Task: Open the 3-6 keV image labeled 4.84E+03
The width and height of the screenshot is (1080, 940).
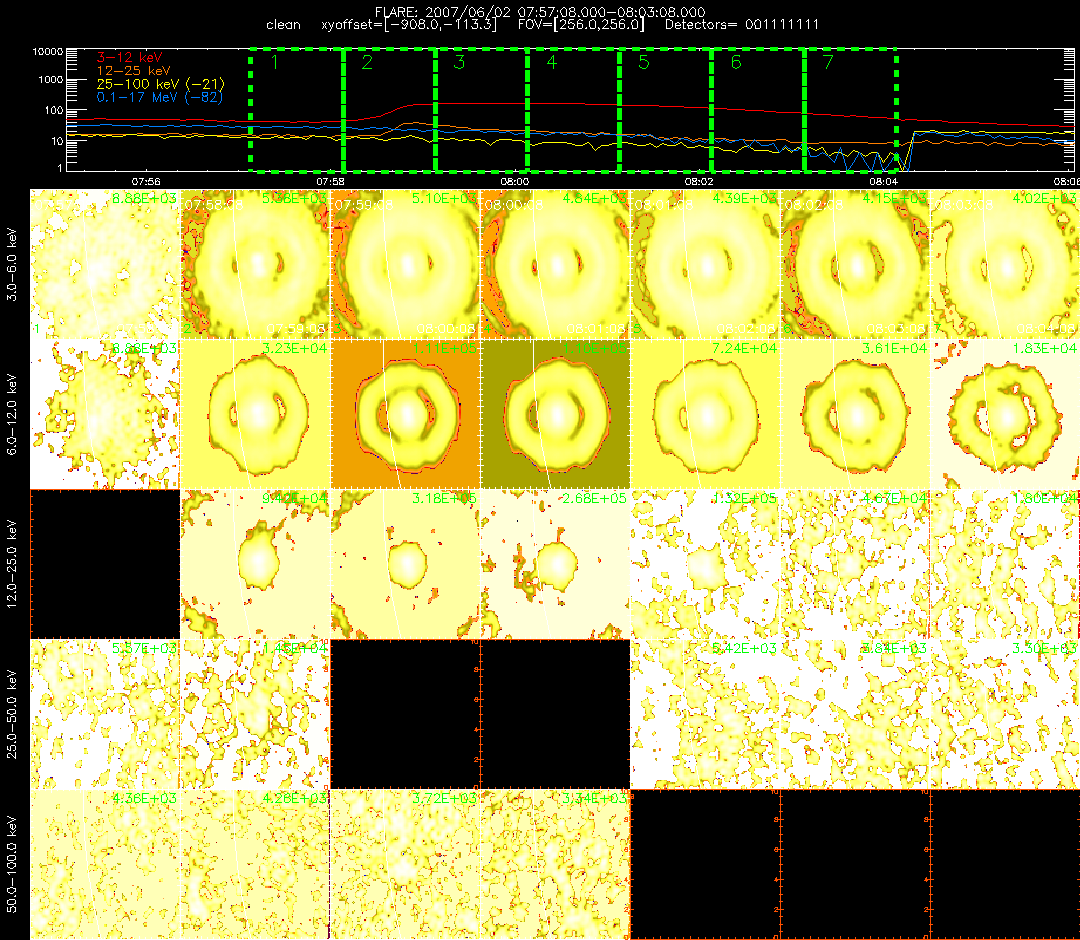Action: 556,264
